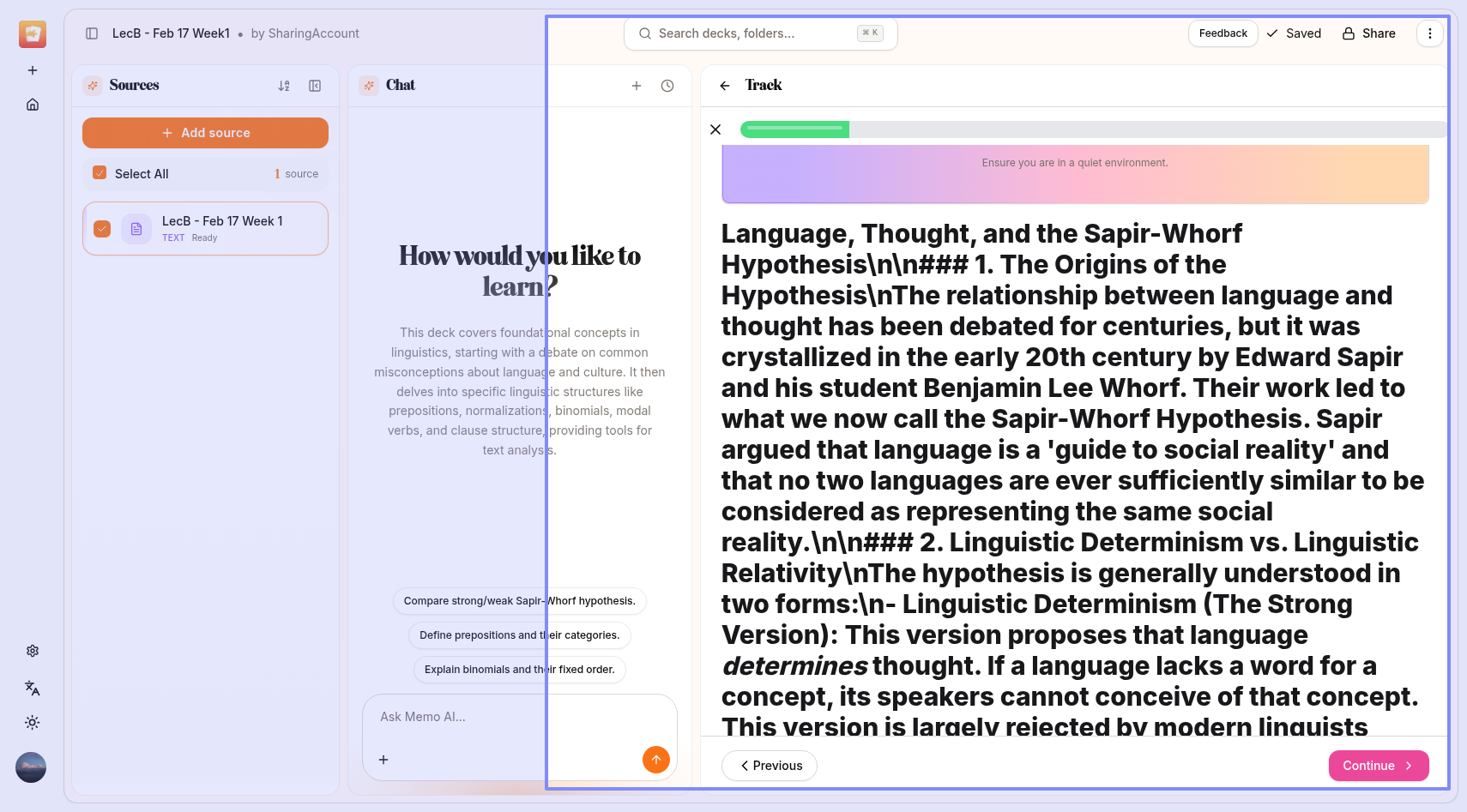Open settings gear in sidebar
The width and height of the screenshot is (1467, 812).
click(x=33, y=651)
